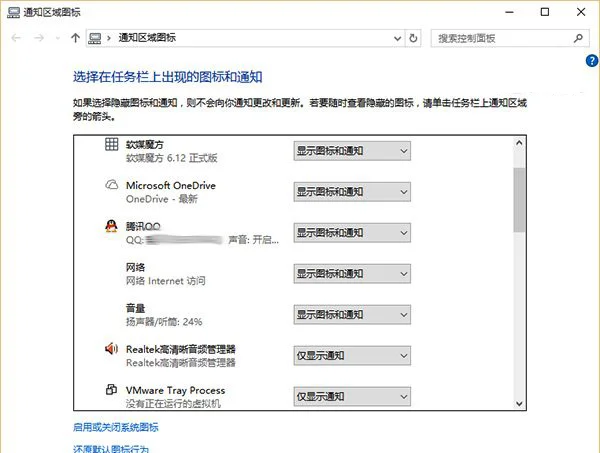The height and width of the screenshot is (453, 600).
Task: Open the Microsoft OneDrive behavior dropdown
Action: point(352,192)
